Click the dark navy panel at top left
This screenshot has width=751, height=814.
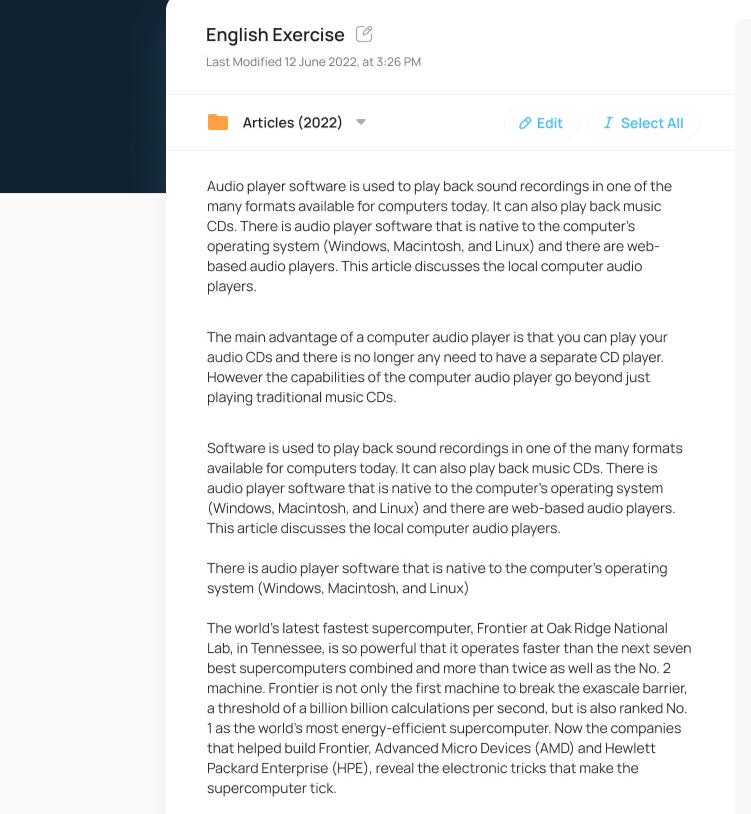82,96
